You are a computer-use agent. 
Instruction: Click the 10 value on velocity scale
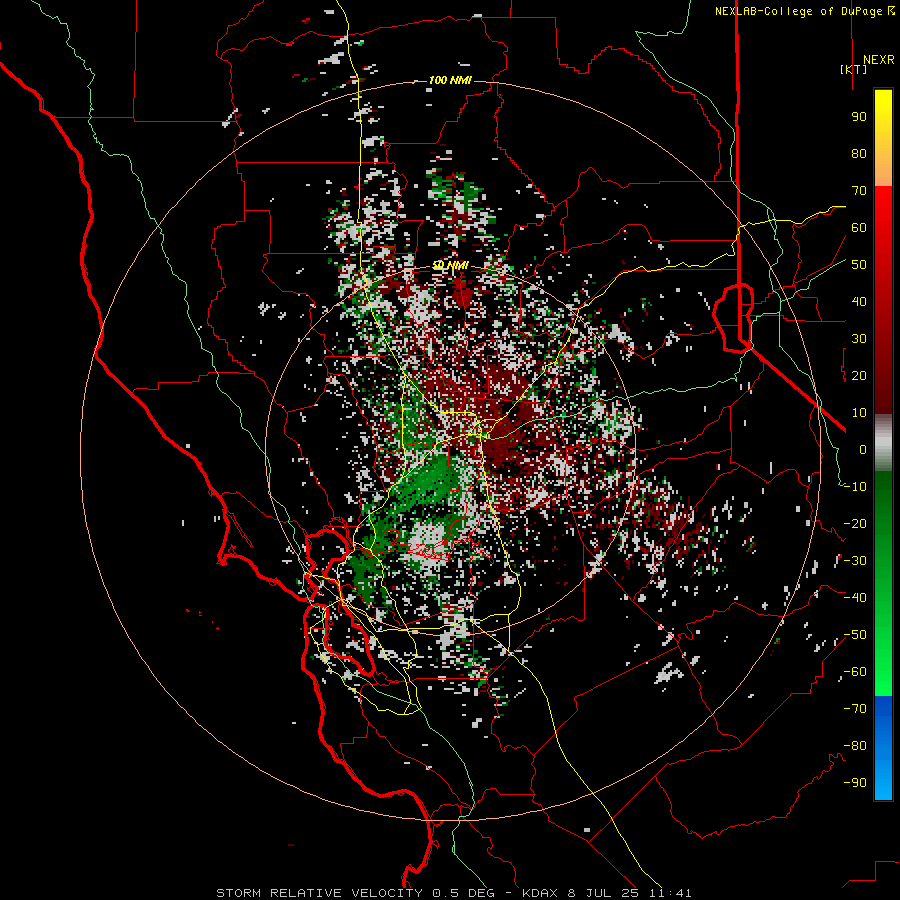coord(859,413)
